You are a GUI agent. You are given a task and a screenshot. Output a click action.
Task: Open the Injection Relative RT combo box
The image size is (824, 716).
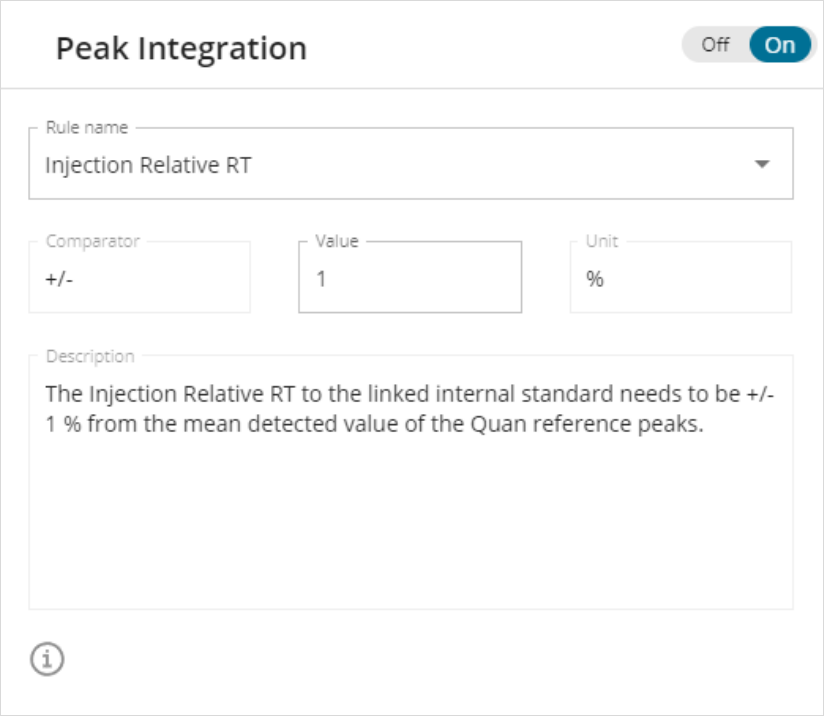[x=400, y=166]
